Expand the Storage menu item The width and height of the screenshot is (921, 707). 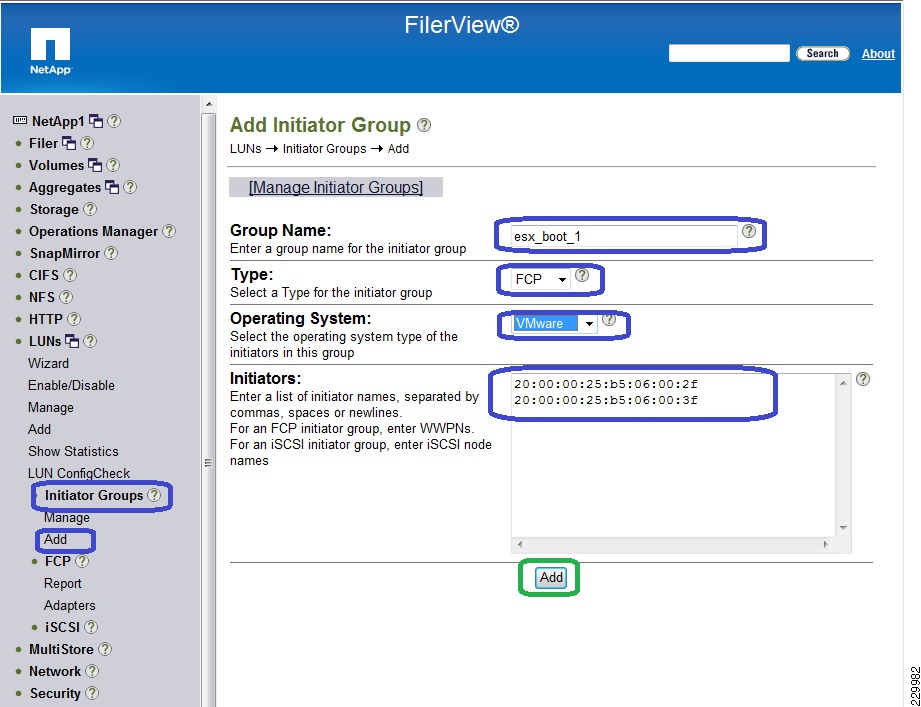pyautogui.click(x=54, y=210)
